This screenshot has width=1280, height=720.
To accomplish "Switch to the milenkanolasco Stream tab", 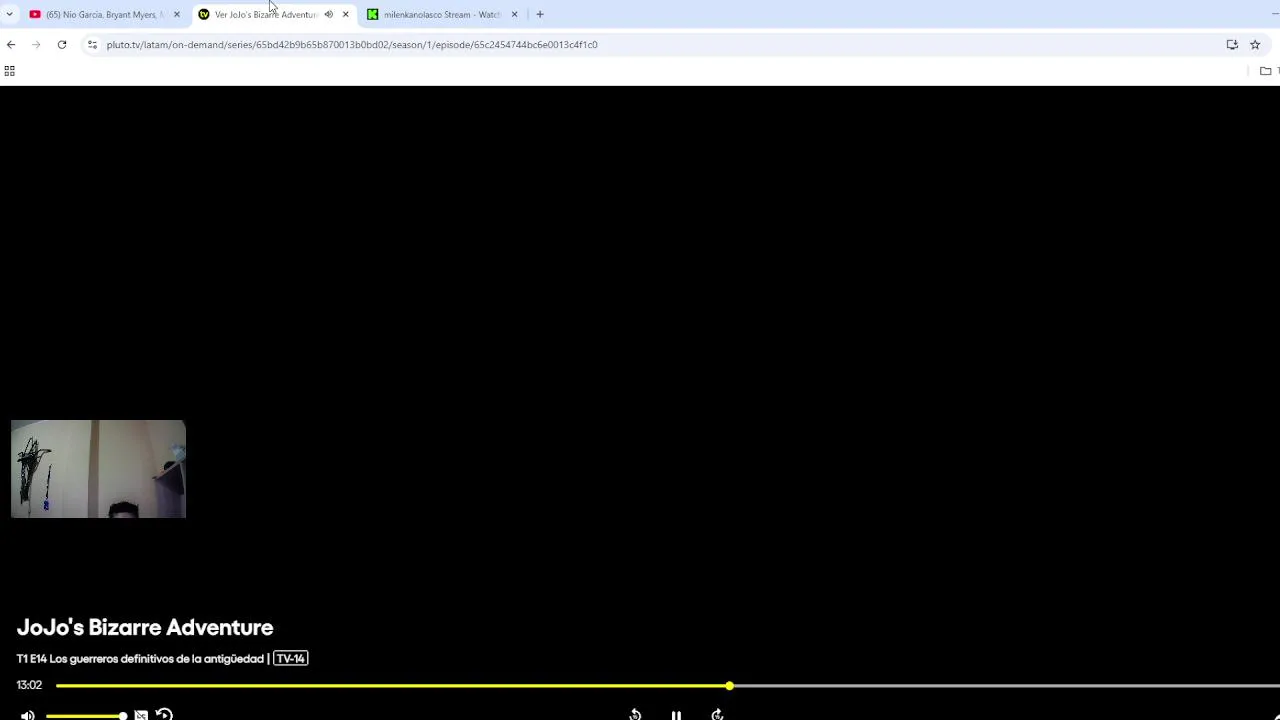I will pyautogui.click(x=442, y=14).
